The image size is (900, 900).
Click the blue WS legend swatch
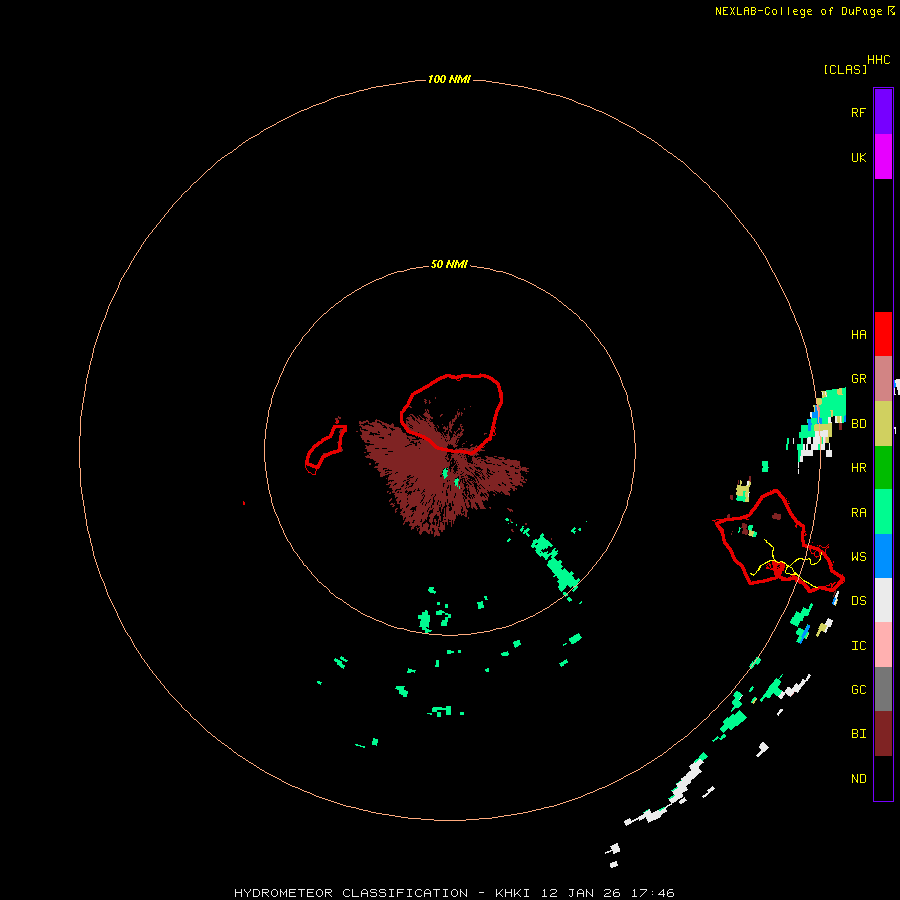click(883, 556)
